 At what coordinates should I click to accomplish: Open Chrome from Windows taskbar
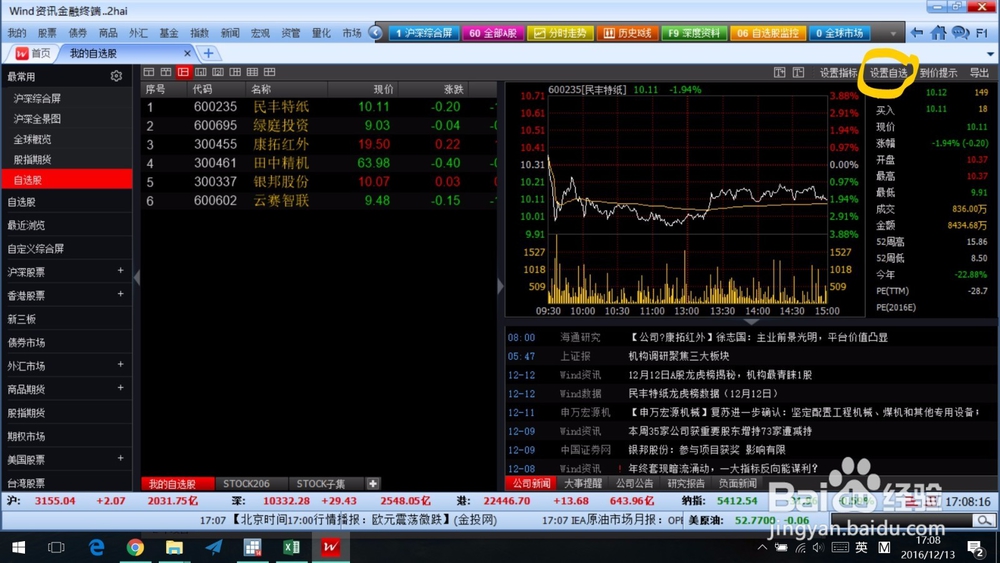click(x=135, y=548)
